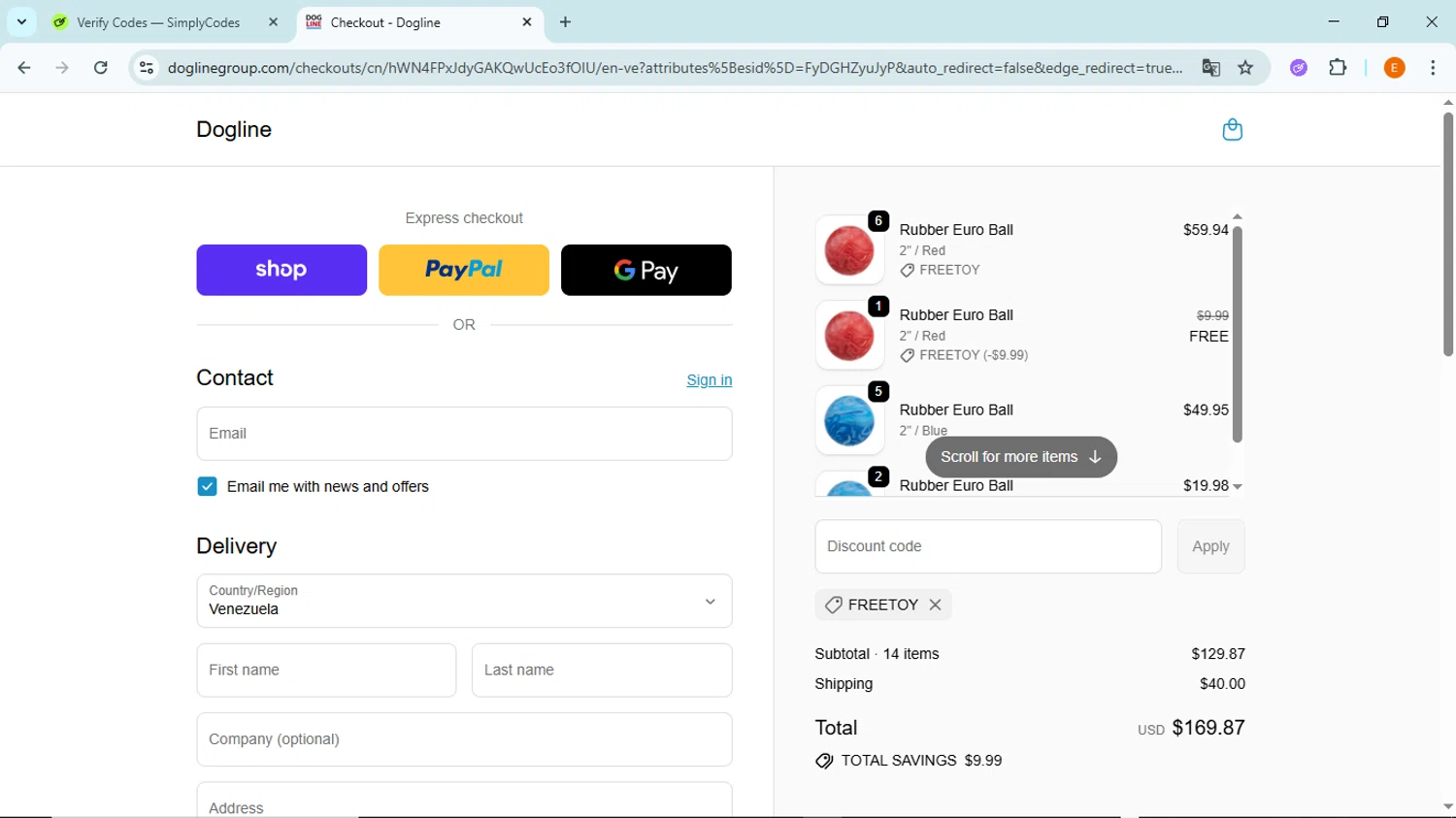Viewport: 1456px width, 818px height.
Task: Close the Checkout - Dogline tab
Action: 527,22
